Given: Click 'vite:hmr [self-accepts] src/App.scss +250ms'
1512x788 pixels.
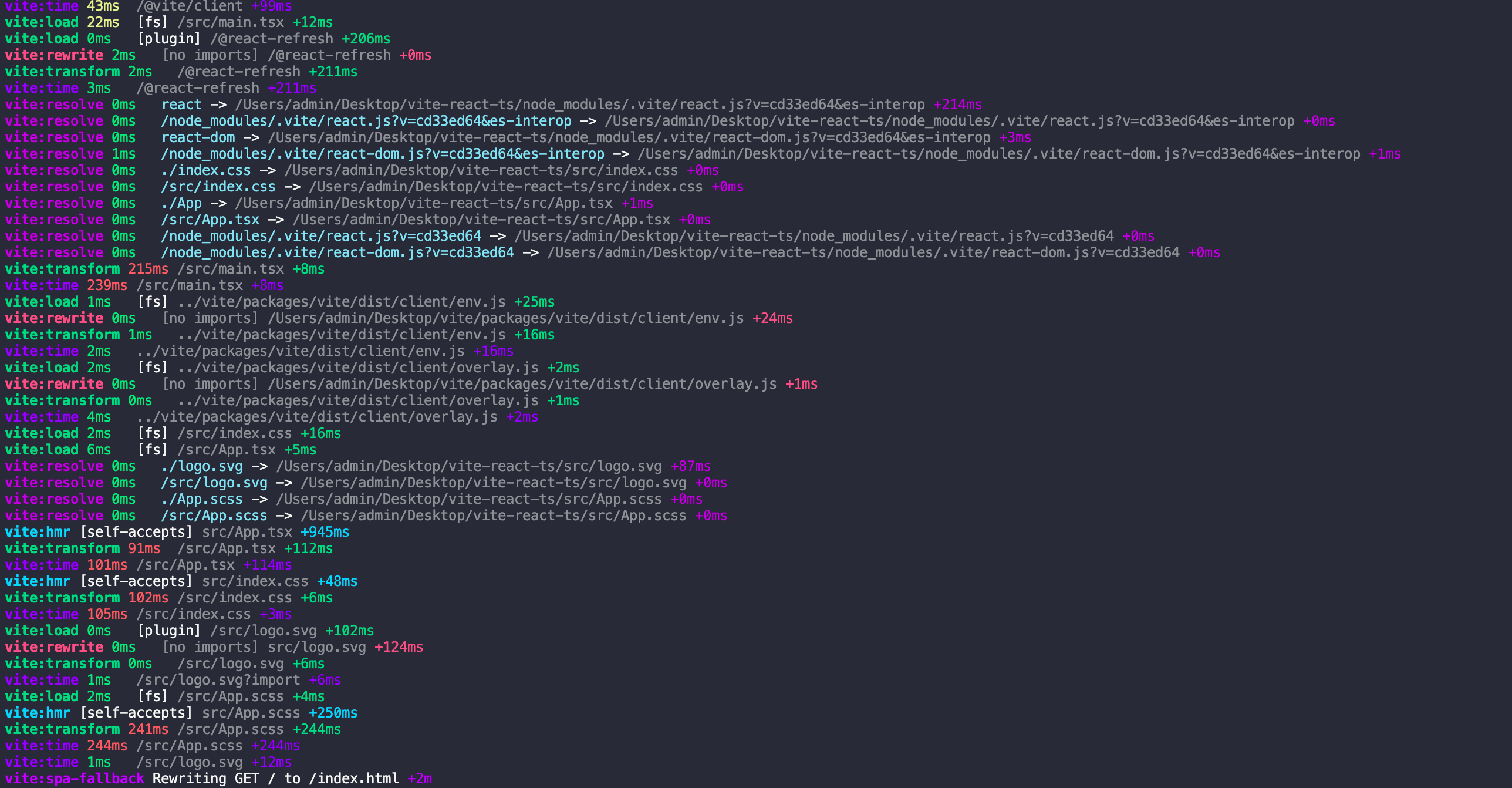Looking at the screenshot, I should 181,713.
